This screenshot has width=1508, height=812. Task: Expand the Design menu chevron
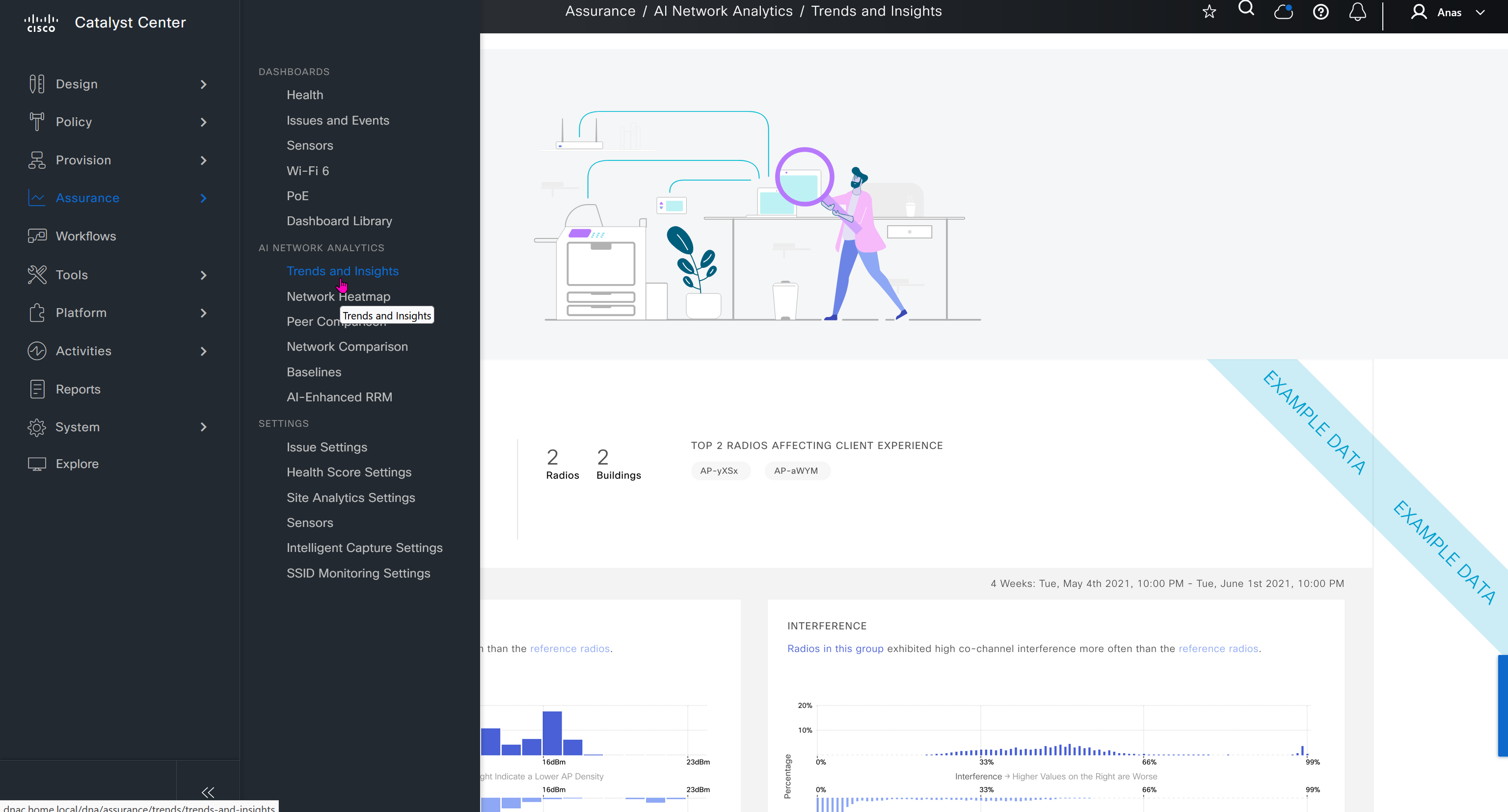point(203,84)
